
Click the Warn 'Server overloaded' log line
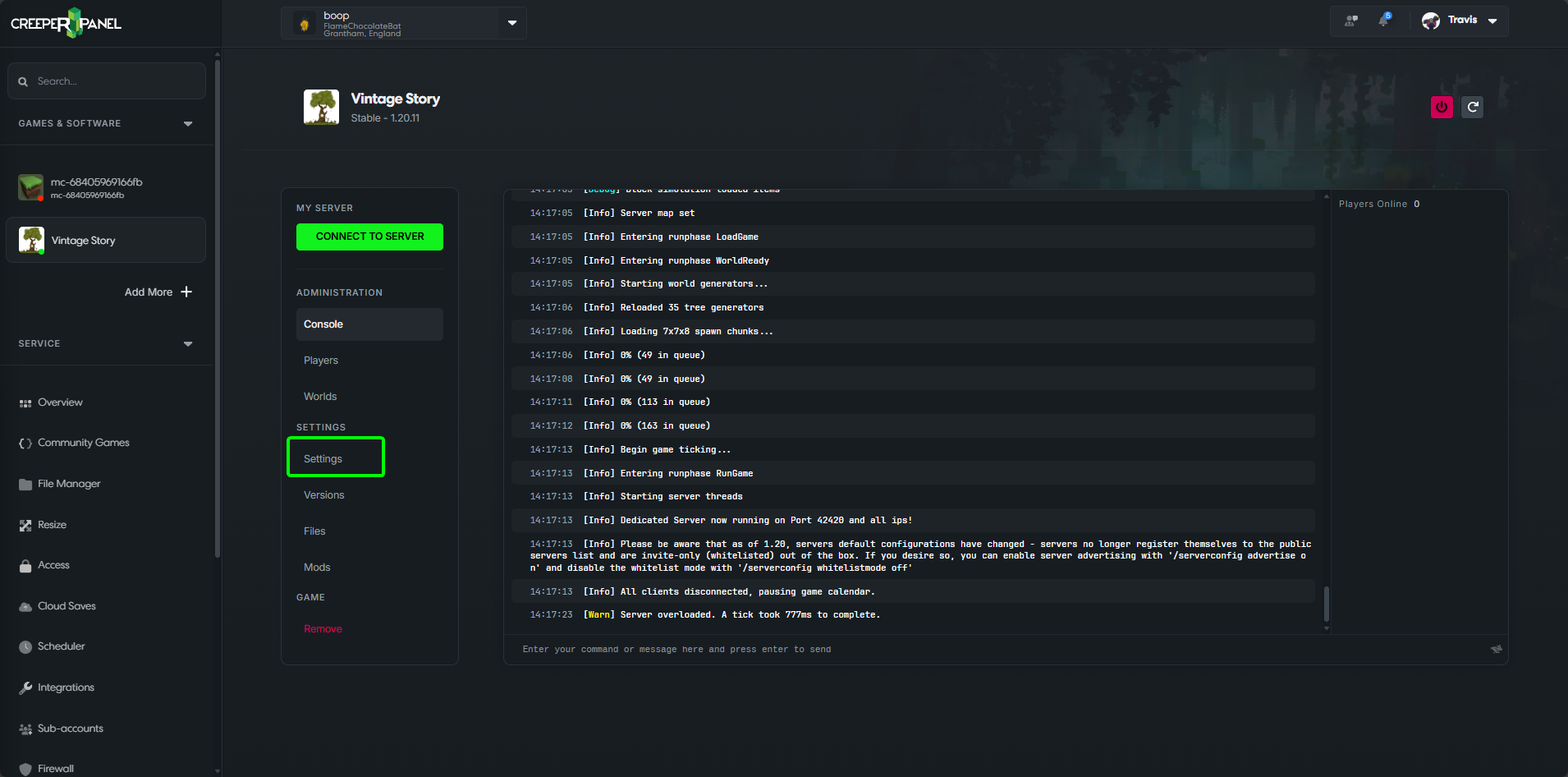click(912, 614)
